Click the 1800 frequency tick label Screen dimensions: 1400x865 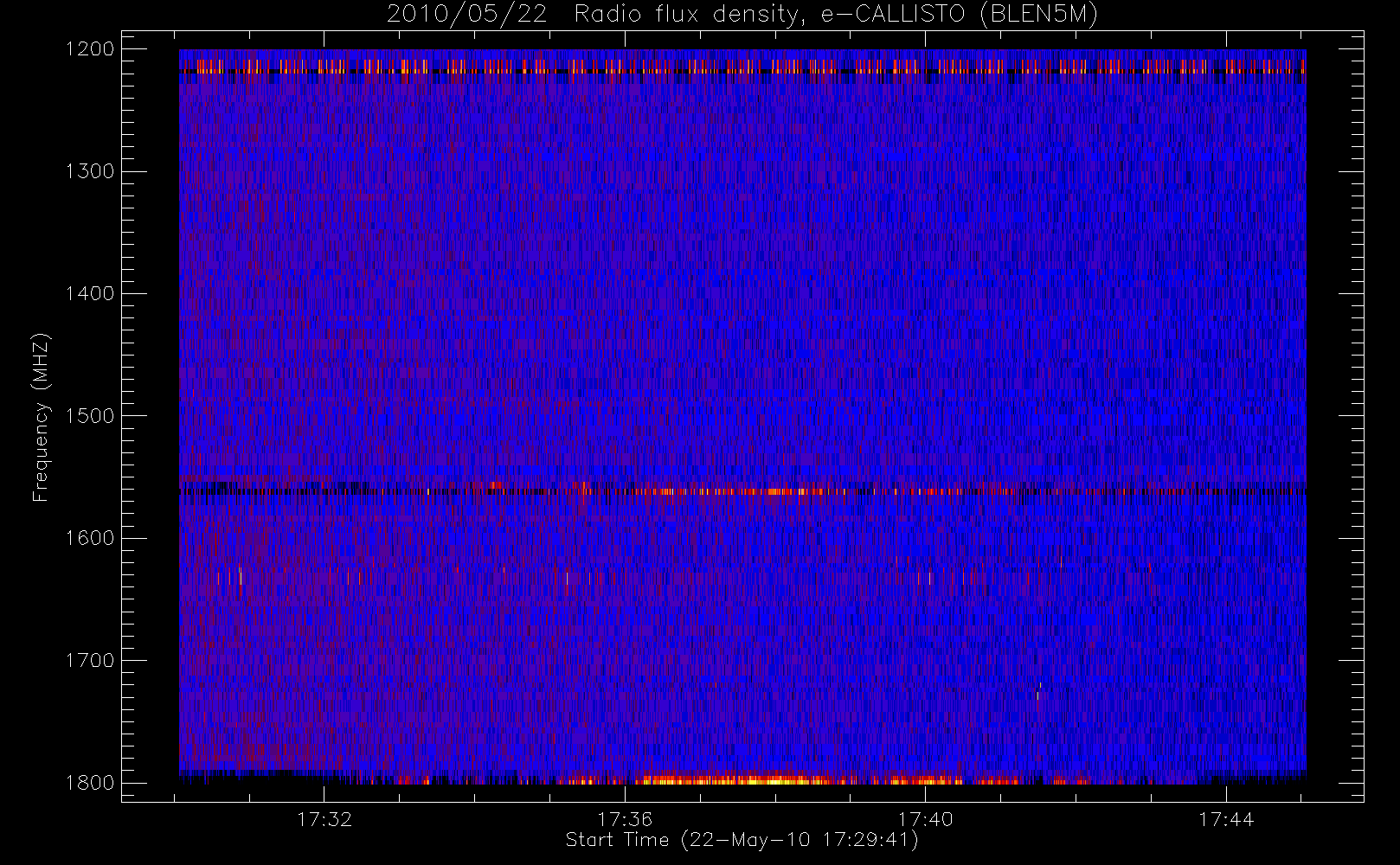point(90,782)
